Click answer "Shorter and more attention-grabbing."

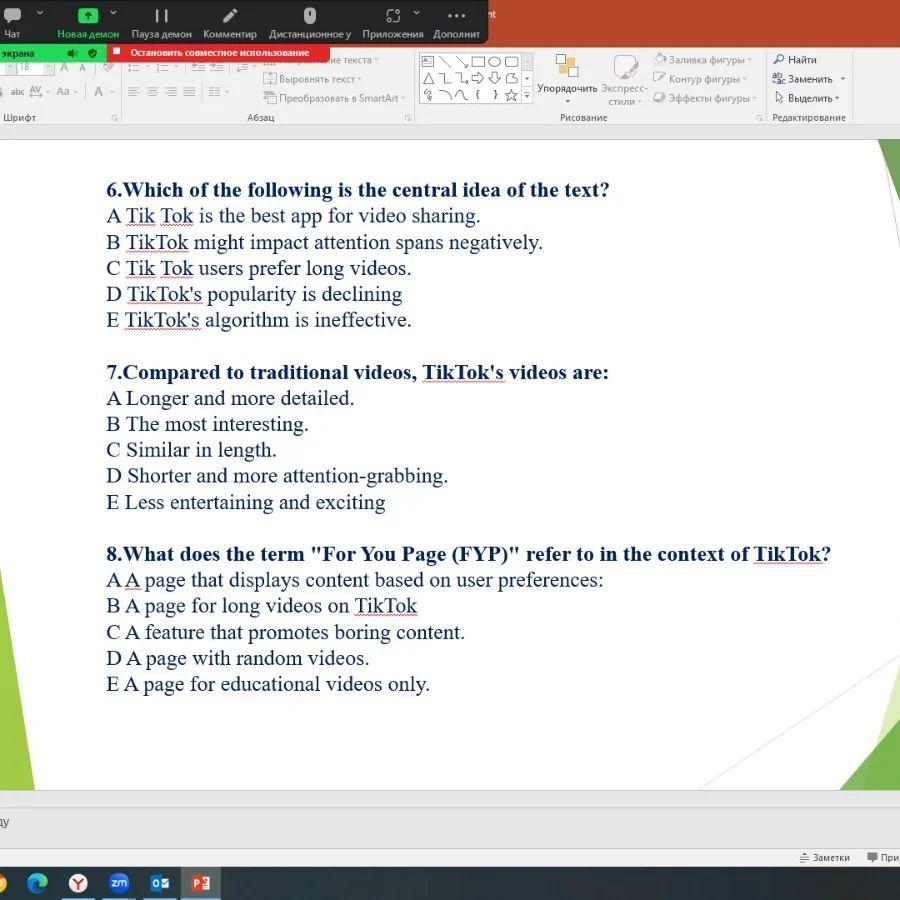pyautogui.click(x=288, y=476)
